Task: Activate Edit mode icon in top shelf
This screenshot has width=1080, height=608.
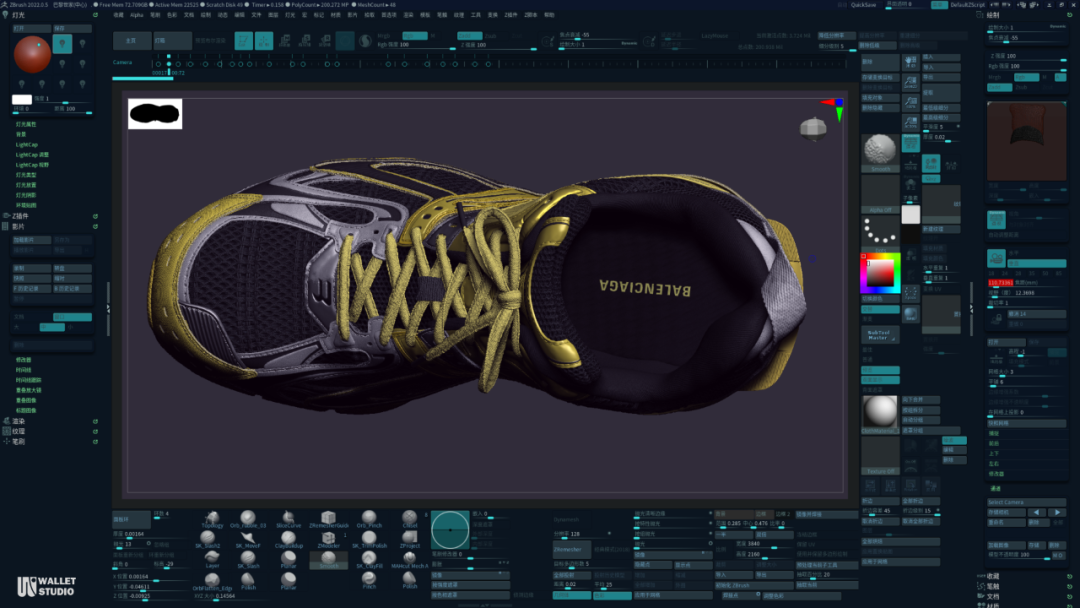Action: click(243, 41)
